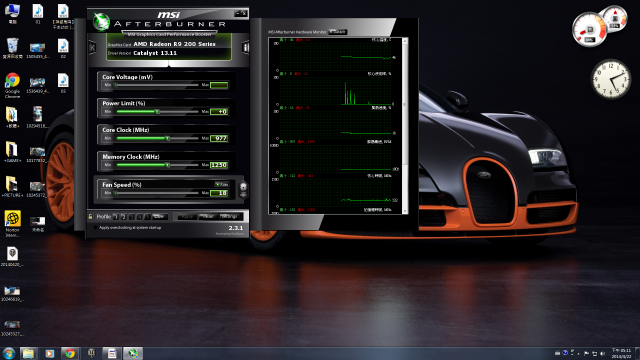Image resolution: width=640 pixels, height=360 pixels.
Task: Click the Catalyst 13.11 driver version text
Action: [155, 53]
